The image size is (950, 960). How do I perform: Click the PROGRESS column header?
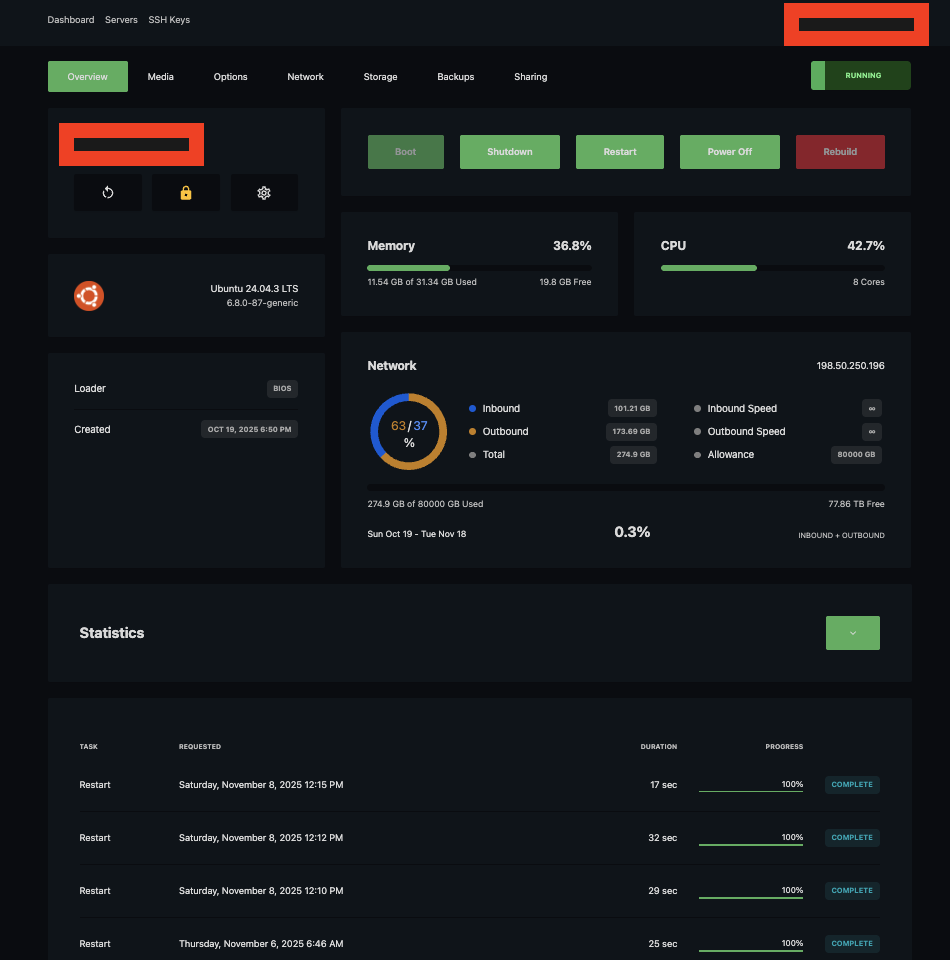point(784,746)
